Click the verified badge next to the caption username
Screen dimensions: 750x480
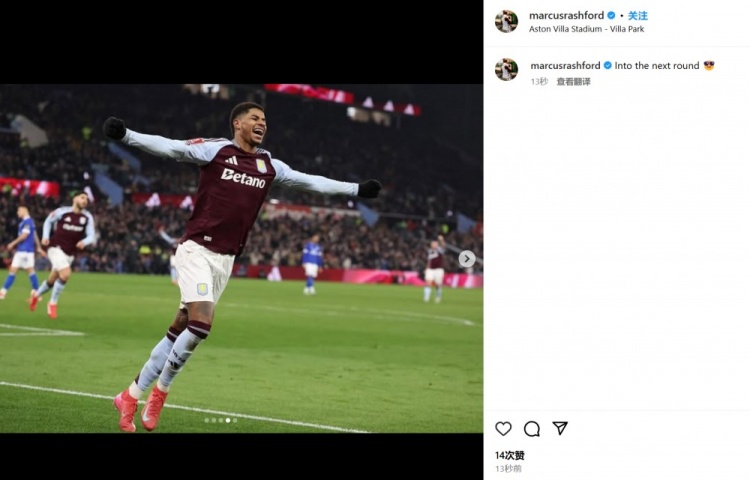pos(607,66)
